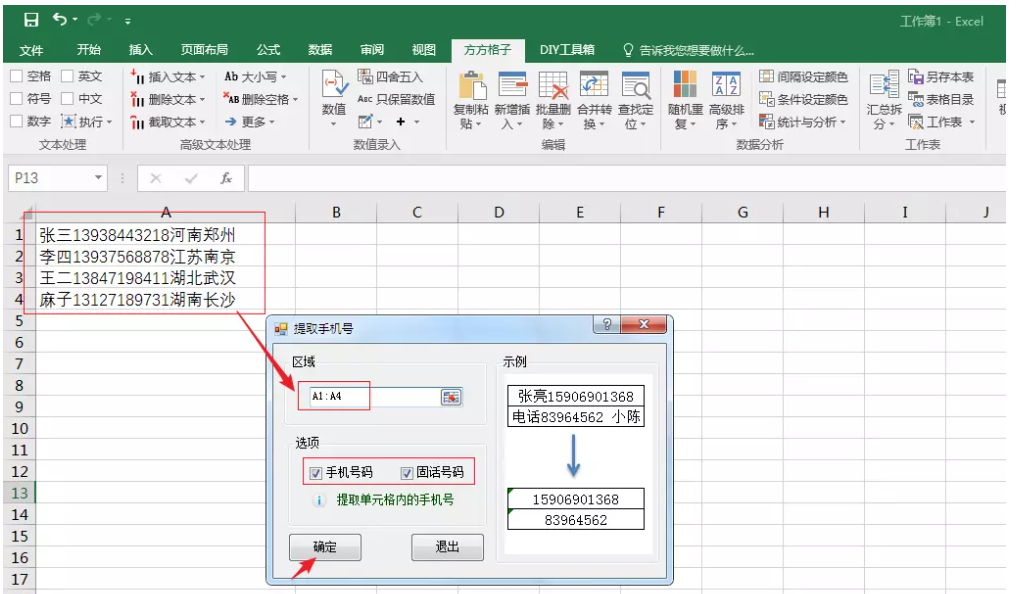Uncheck the 固话号码 option in dialog

click(406, 473)
